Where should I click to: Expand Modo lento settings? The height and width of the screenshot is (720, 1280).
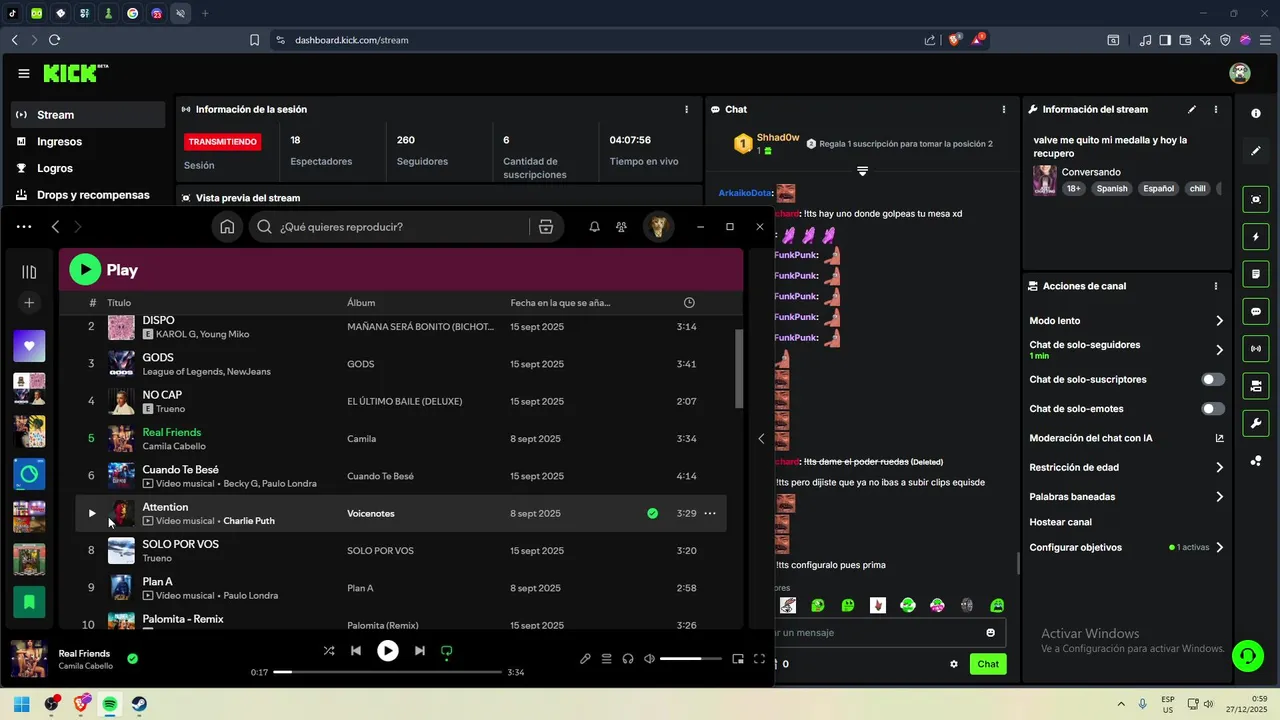[1219, 321]
